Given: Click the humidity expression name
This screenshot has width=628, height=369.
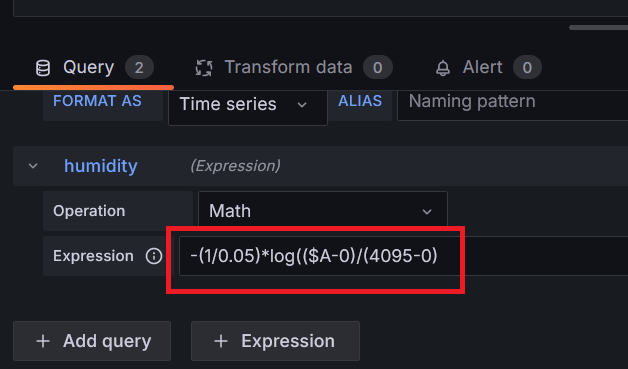Looking at the screenshot, I should tap(101, 166).
